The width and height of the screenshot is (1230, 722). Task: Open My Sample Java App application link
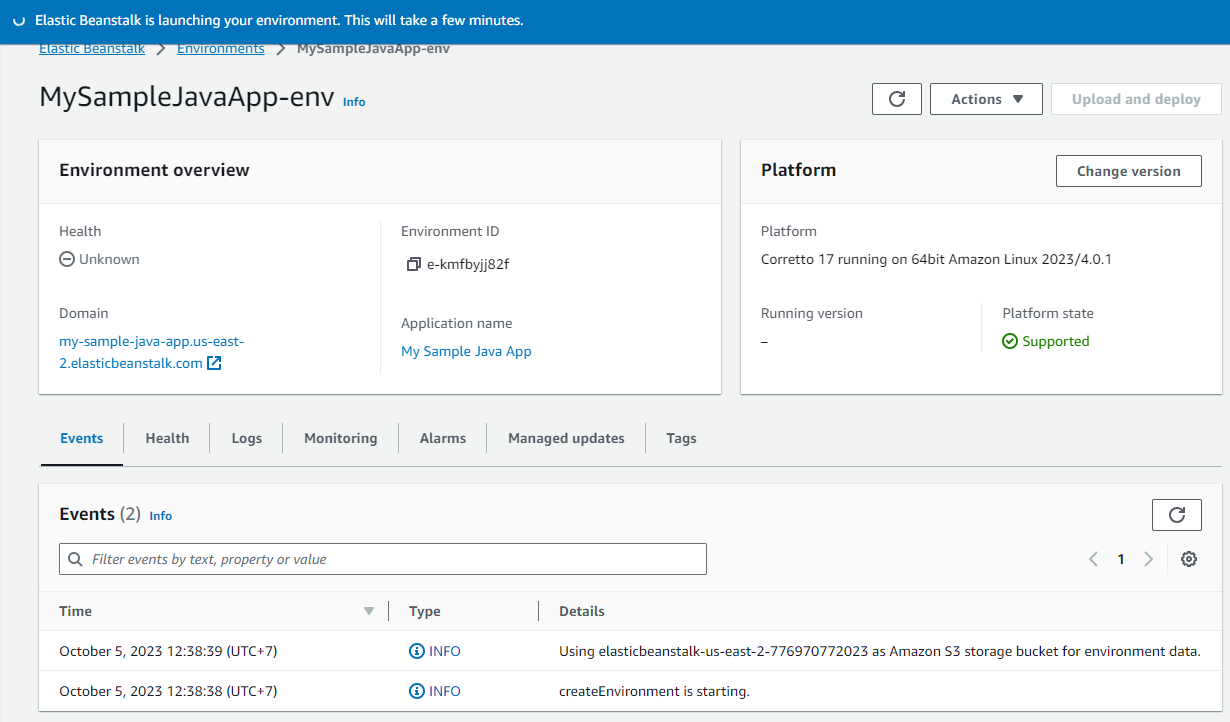click(466, 351)
